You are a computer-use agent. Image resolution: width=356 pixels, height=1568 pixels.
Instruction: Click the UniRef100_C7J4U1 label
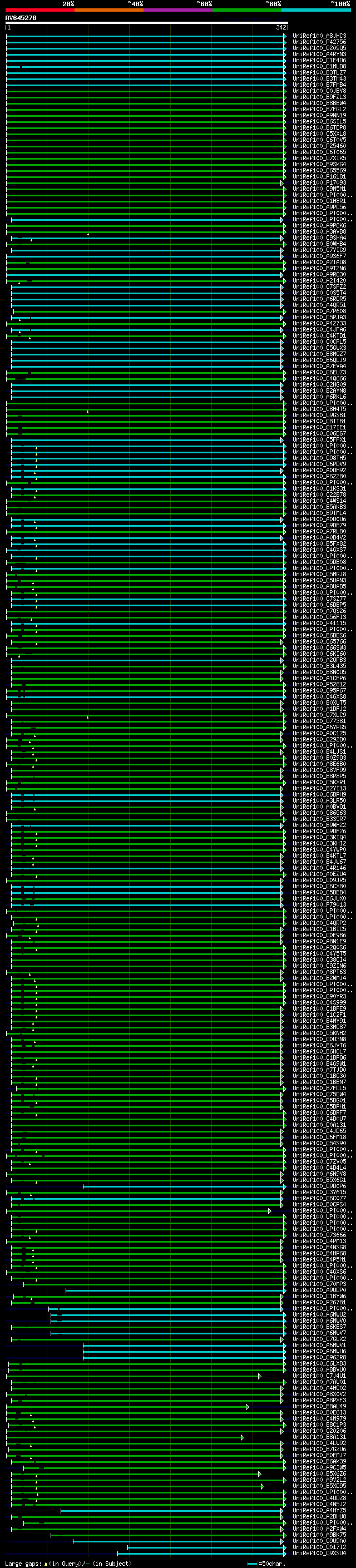pyautogui.click(x=319, y=1376)
